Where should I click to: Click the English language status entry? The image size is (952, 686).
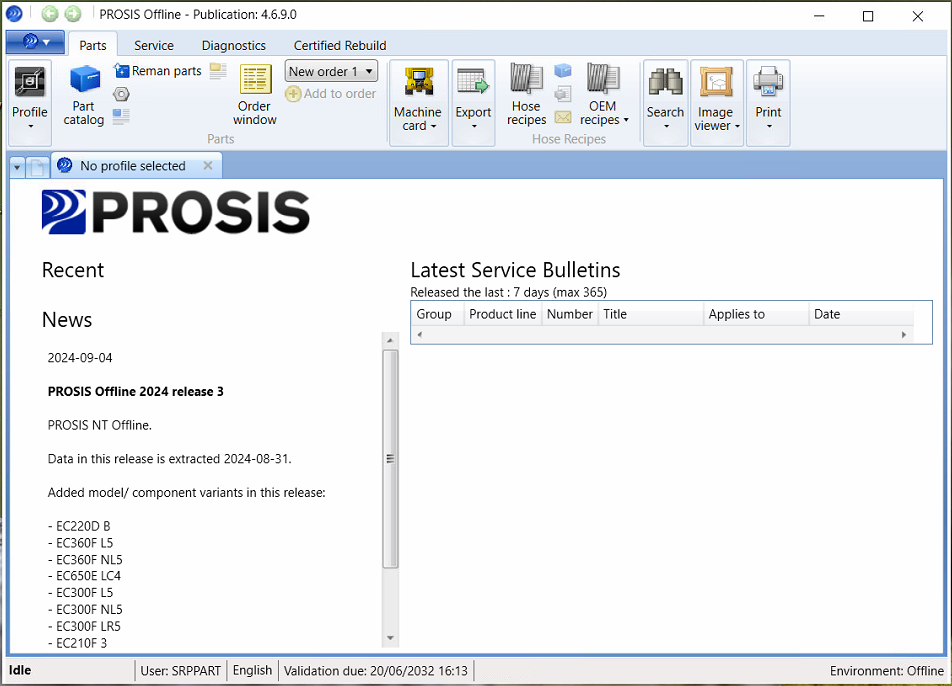pyautogui.click(x=253, y=670)
